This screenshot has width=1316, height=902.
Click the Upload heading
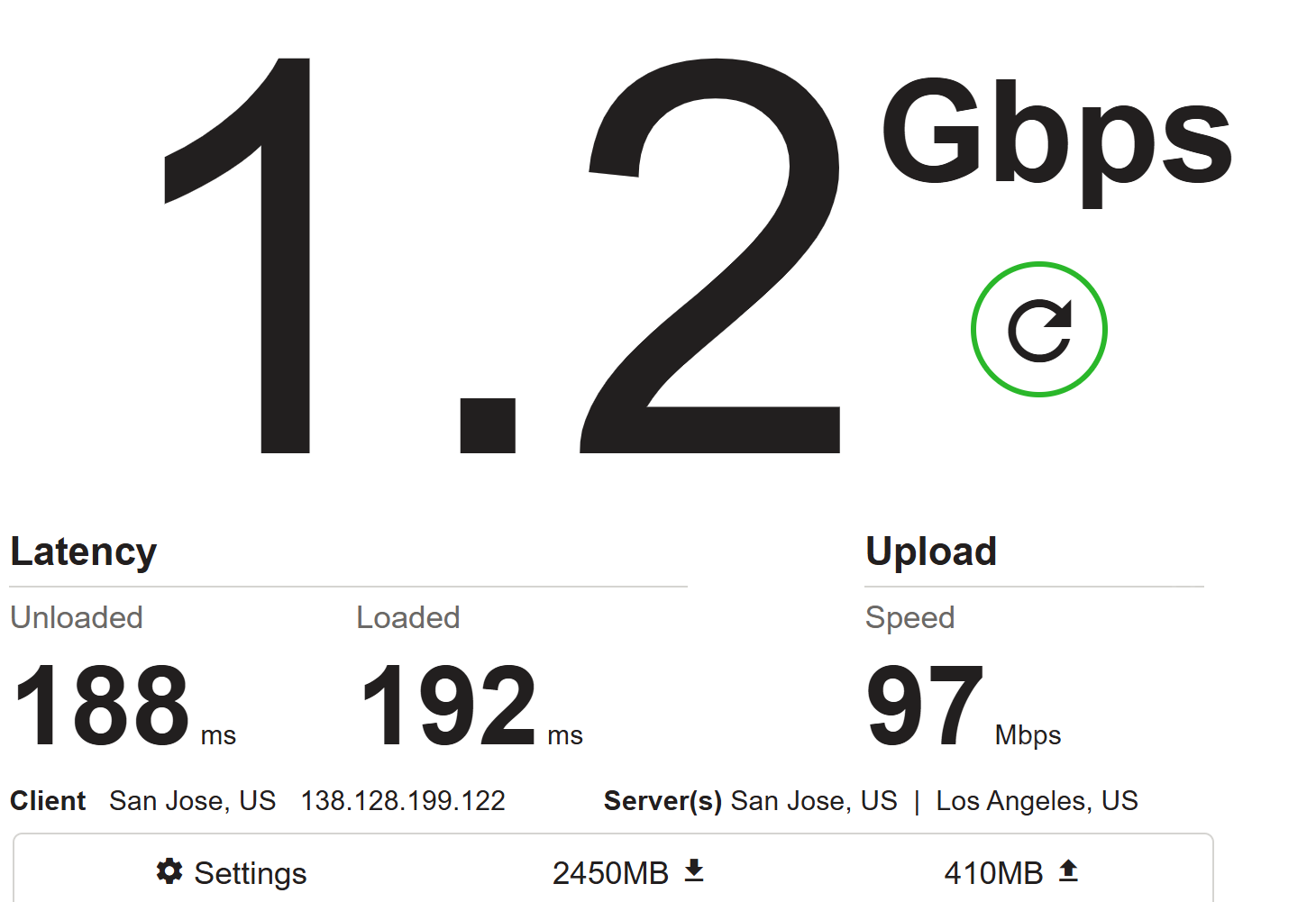coord(931,551)
